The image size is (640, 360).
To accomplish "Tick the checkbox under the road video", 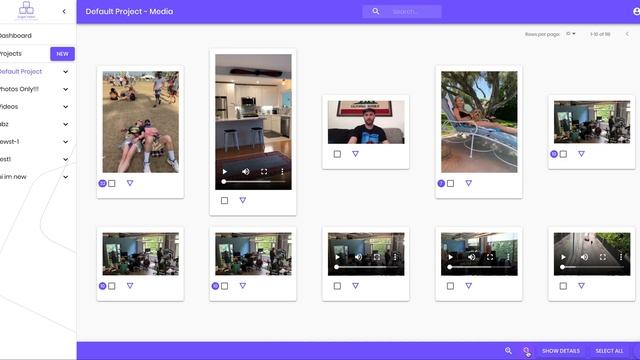I will (563, 286).
